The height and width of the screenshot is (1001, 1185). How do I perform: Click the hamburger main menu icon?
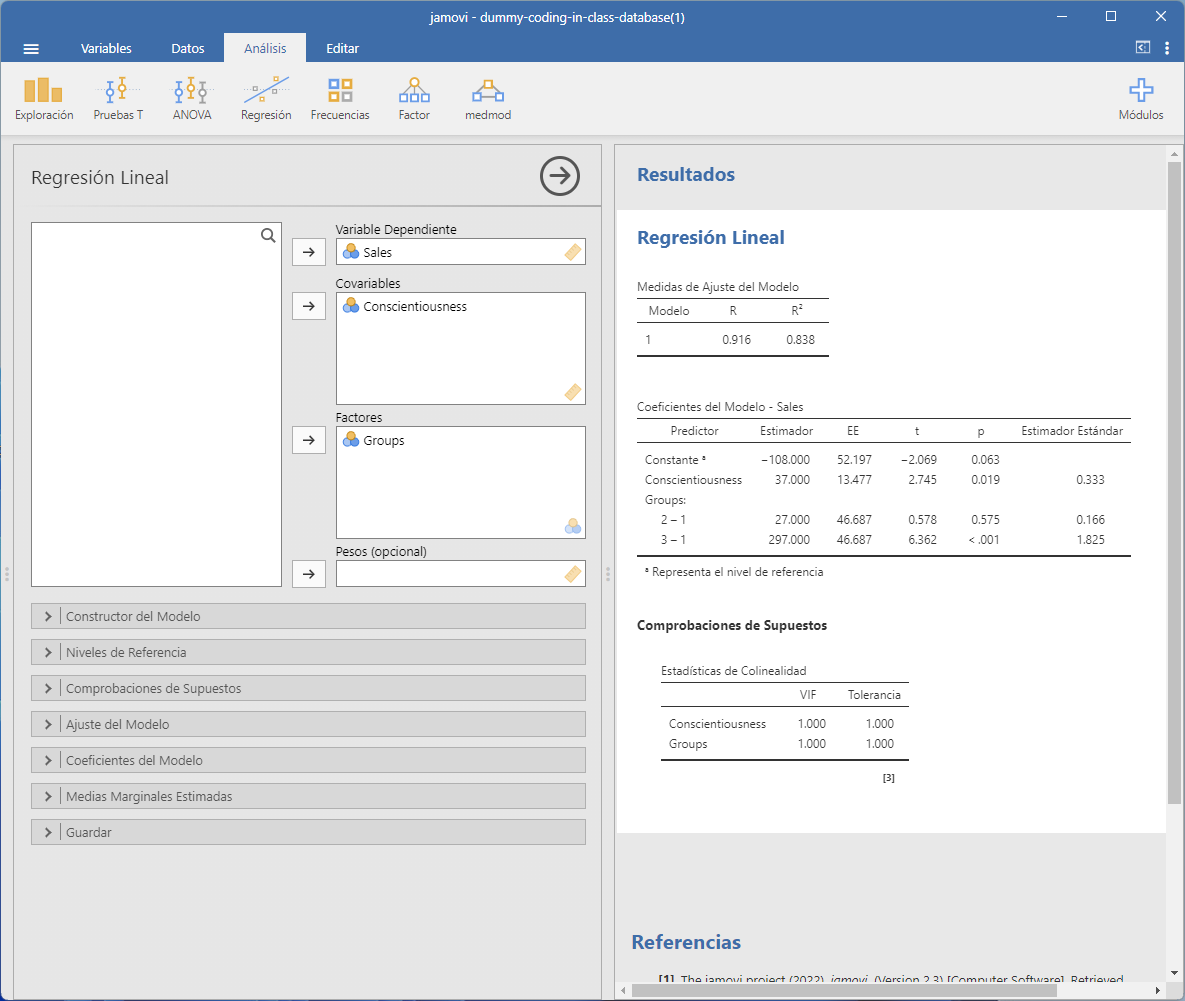tap(31, 48)
